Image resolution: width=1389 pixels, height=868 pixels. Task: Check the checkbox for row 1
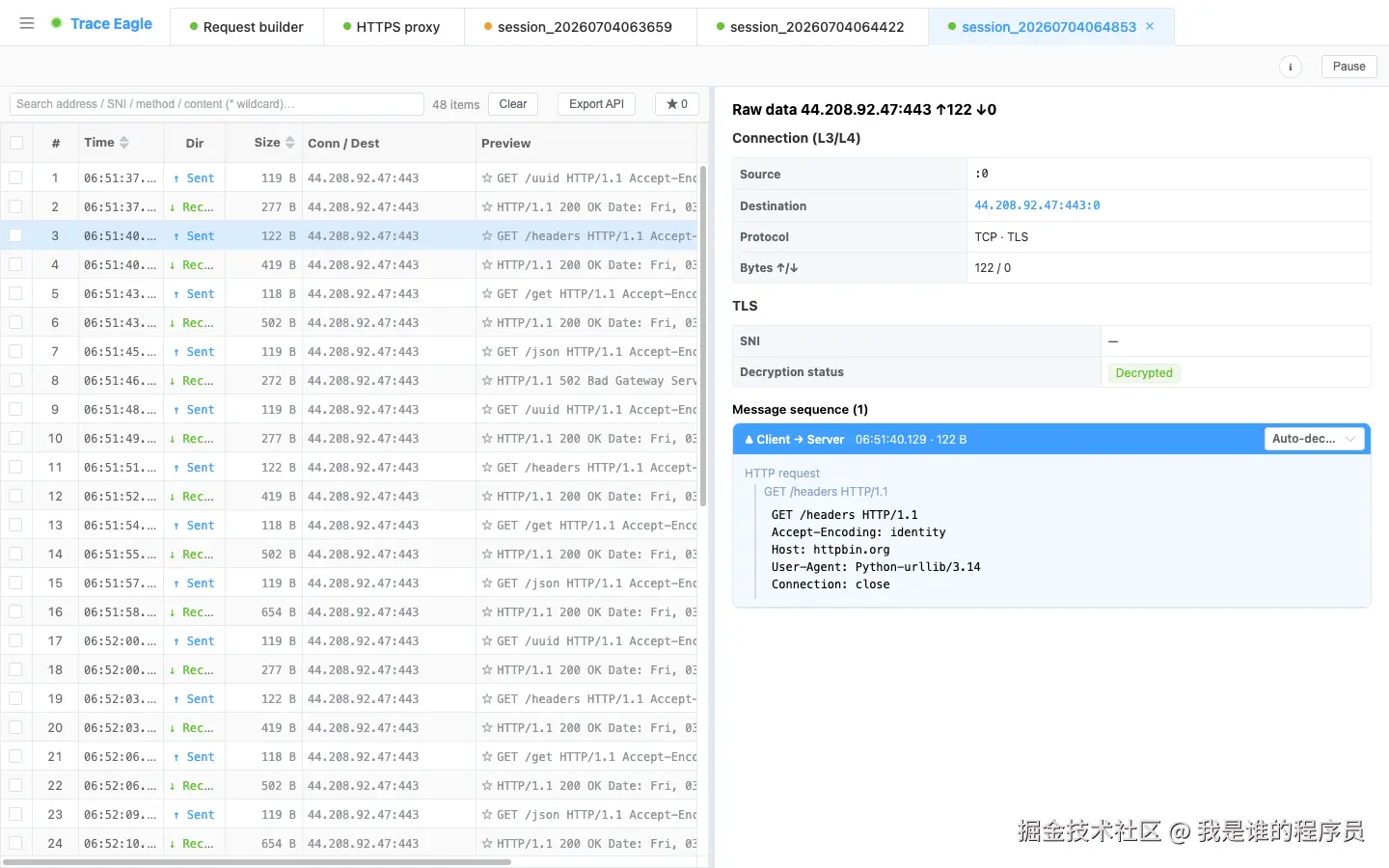click(15, 177)
